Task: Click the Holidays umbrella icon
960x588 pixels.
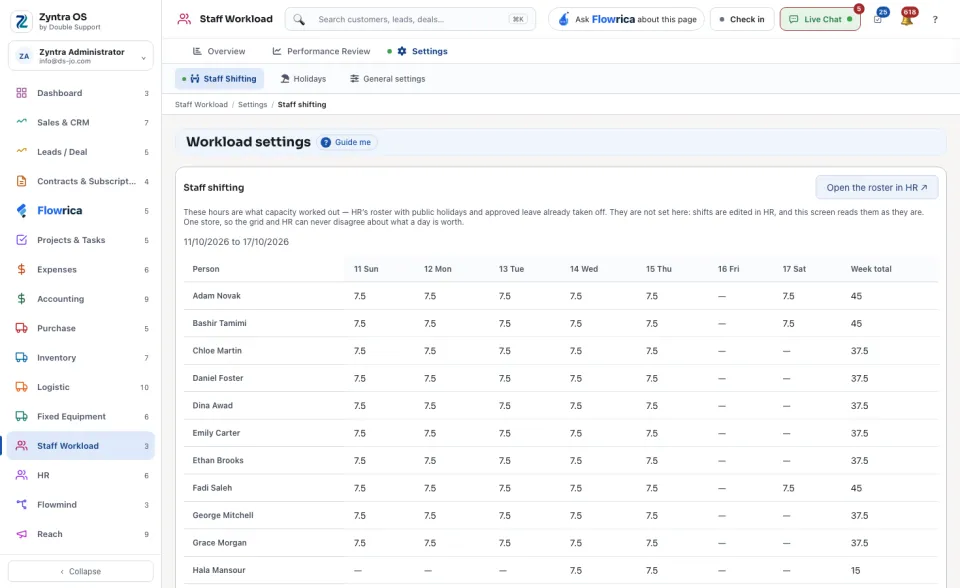Action: pyautogui.click(x=285, y=78)
